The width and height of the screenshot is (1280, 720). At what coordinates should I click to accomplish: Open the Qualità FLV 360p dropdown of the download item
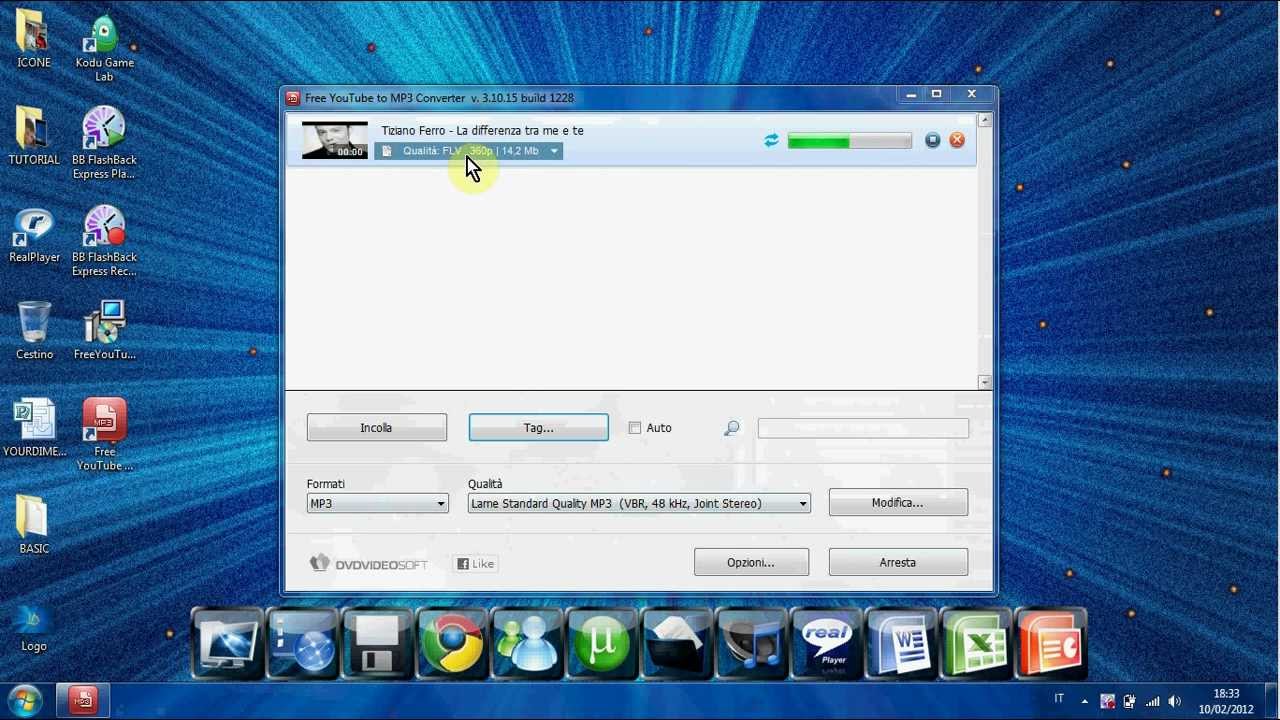coord(470,151)
